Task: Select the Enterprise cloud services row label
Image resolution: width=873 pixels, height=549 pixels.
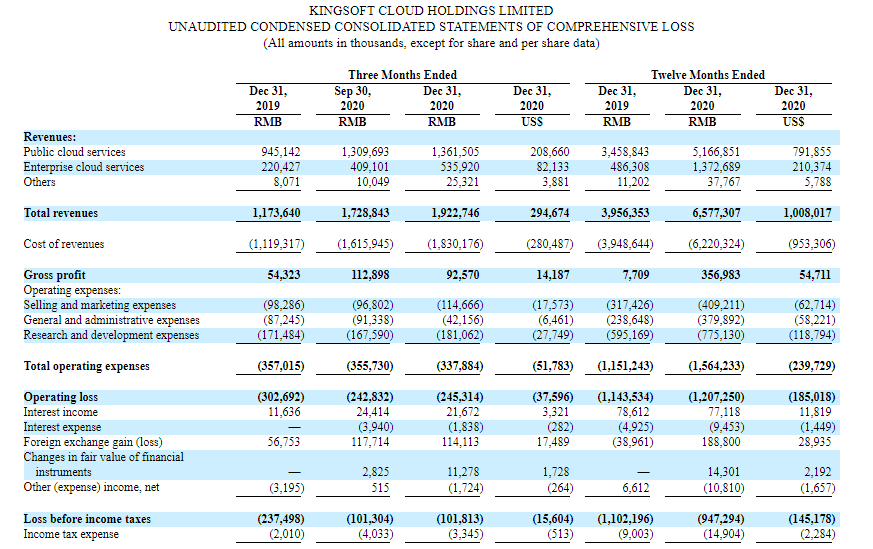Action: 84,167
